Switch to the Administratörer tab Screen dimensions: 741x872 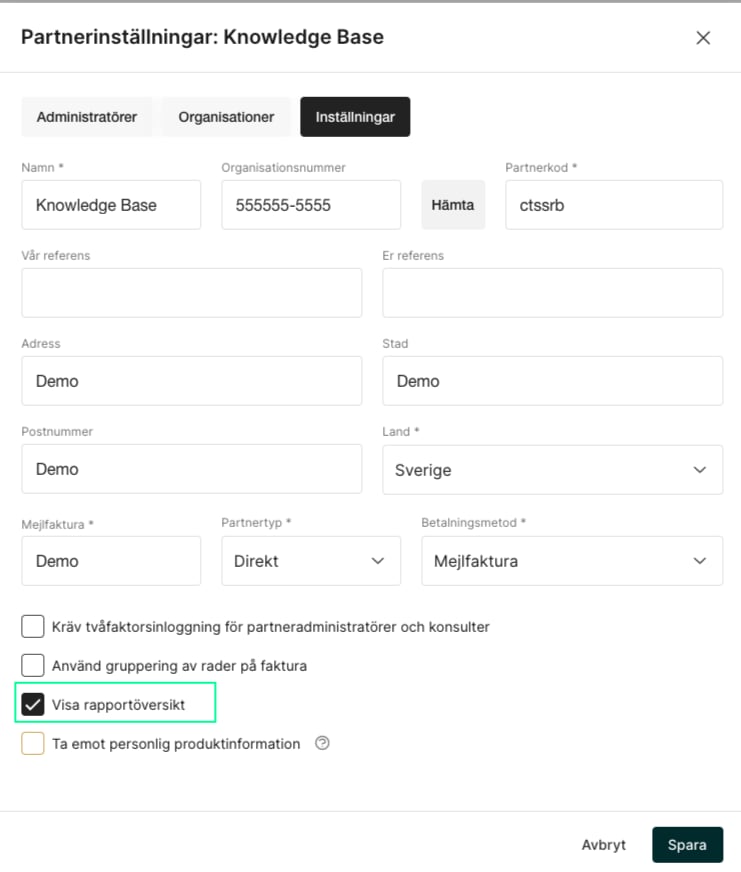(x=87, y=117)
